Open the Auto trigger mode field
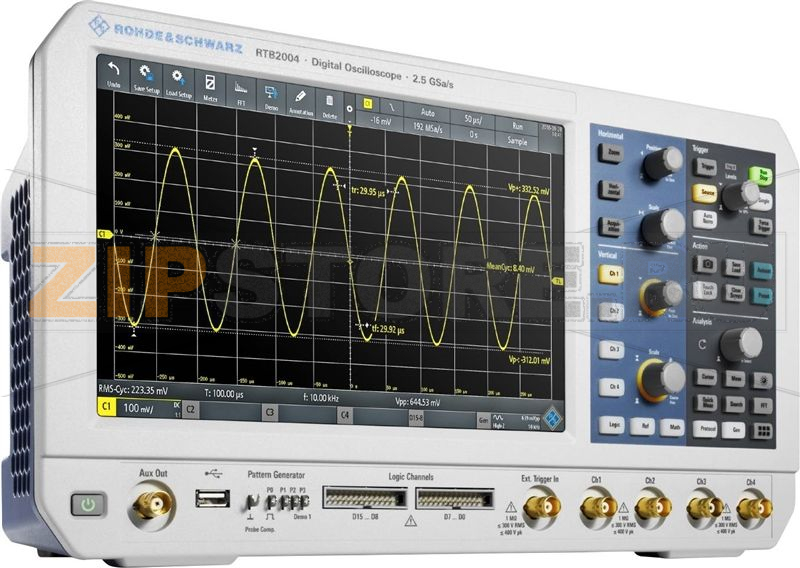Viewport: 800px width, 568px height. click(427, 111)
